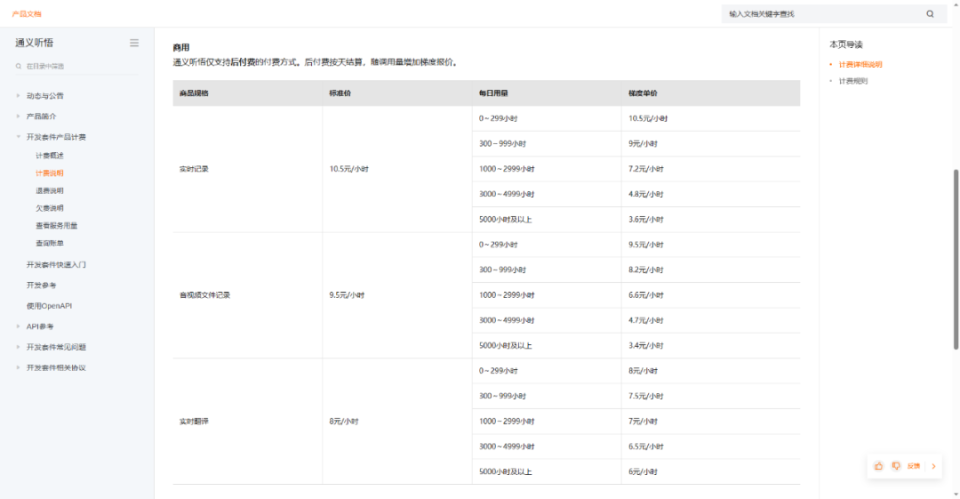The image size is (960, 499).
Task: Open 开发套件快速入门 in the sidebar
Action: 56,265
